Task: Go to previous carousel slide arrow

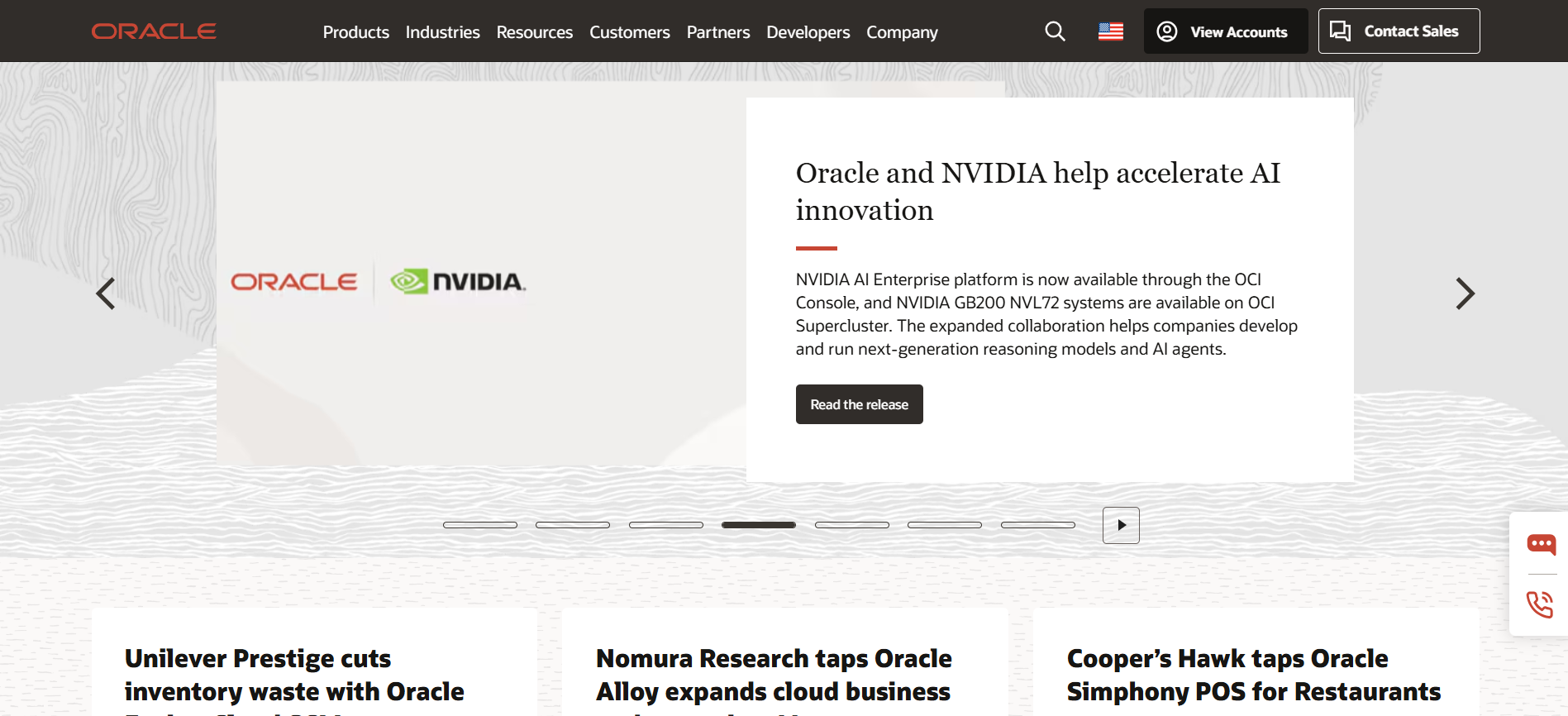Action: pyautogui.click(x=105, y=294)
